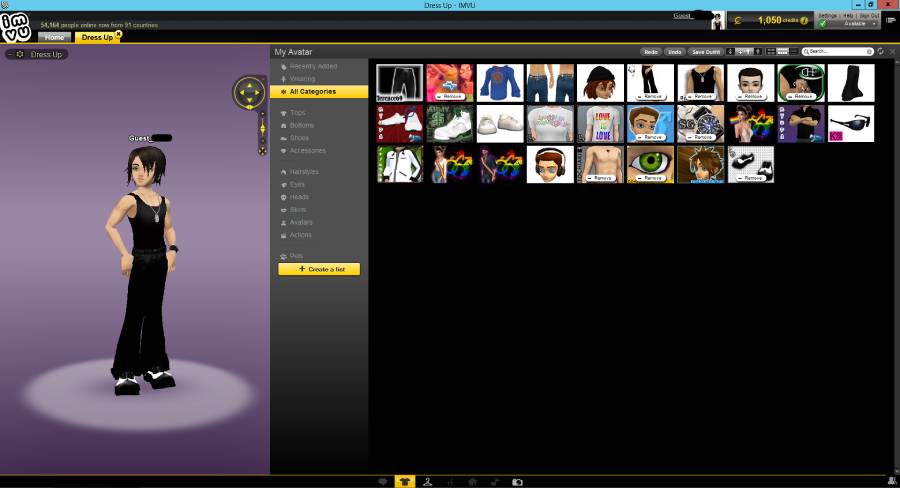The height and width of the screenshot is (488, 900).
Task: Select the black sunglasses thumbnail
Action: pos(851,123)
